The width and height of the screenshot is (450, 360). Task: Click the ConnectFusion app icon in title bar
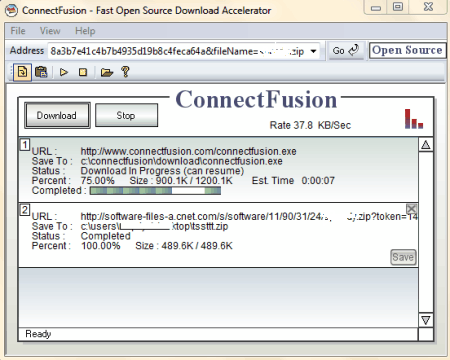point(11,10)
